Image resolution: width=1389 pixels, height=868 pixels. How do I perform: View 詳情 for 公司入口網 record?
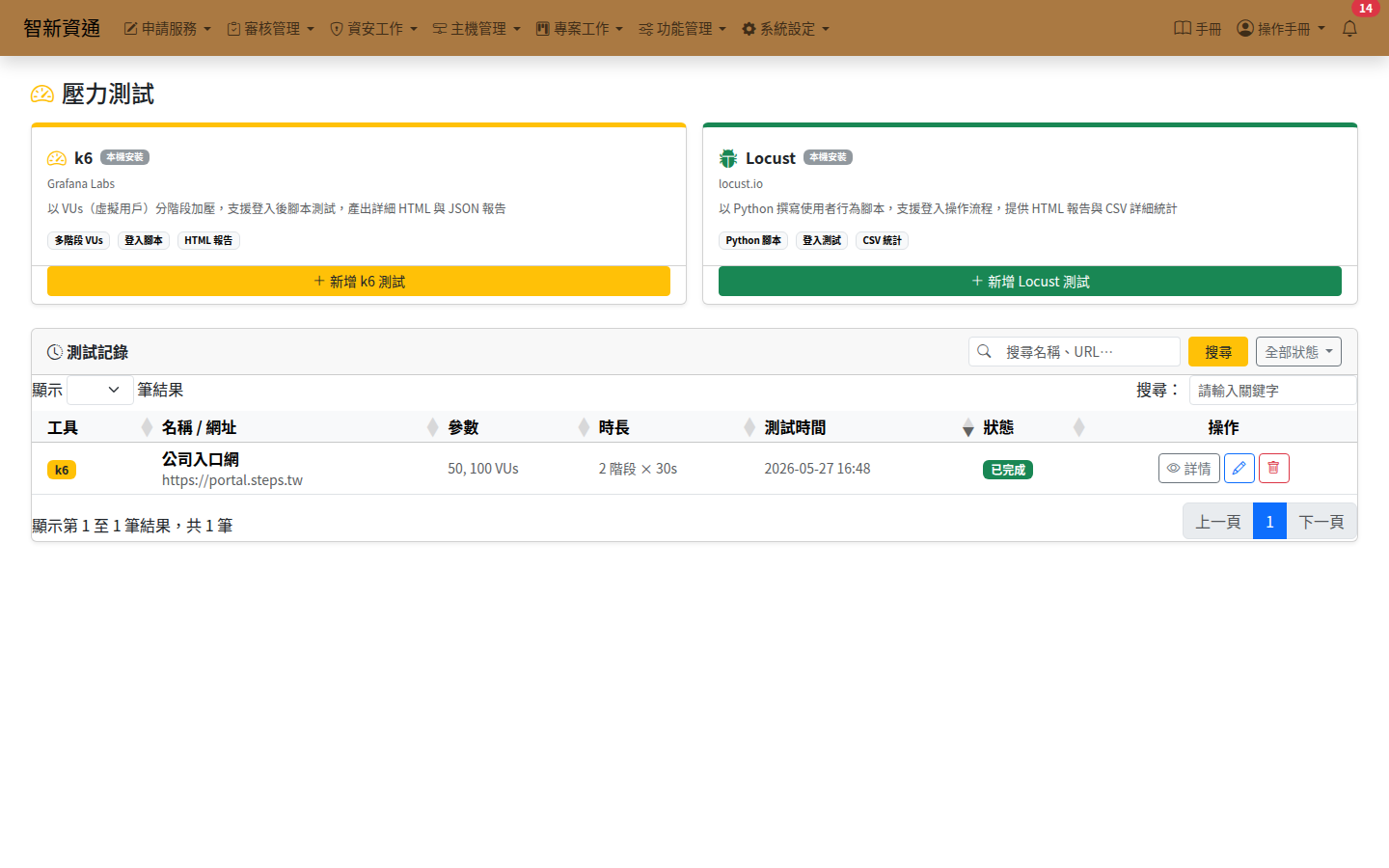pyautogui.click(x=1189, y=468)
